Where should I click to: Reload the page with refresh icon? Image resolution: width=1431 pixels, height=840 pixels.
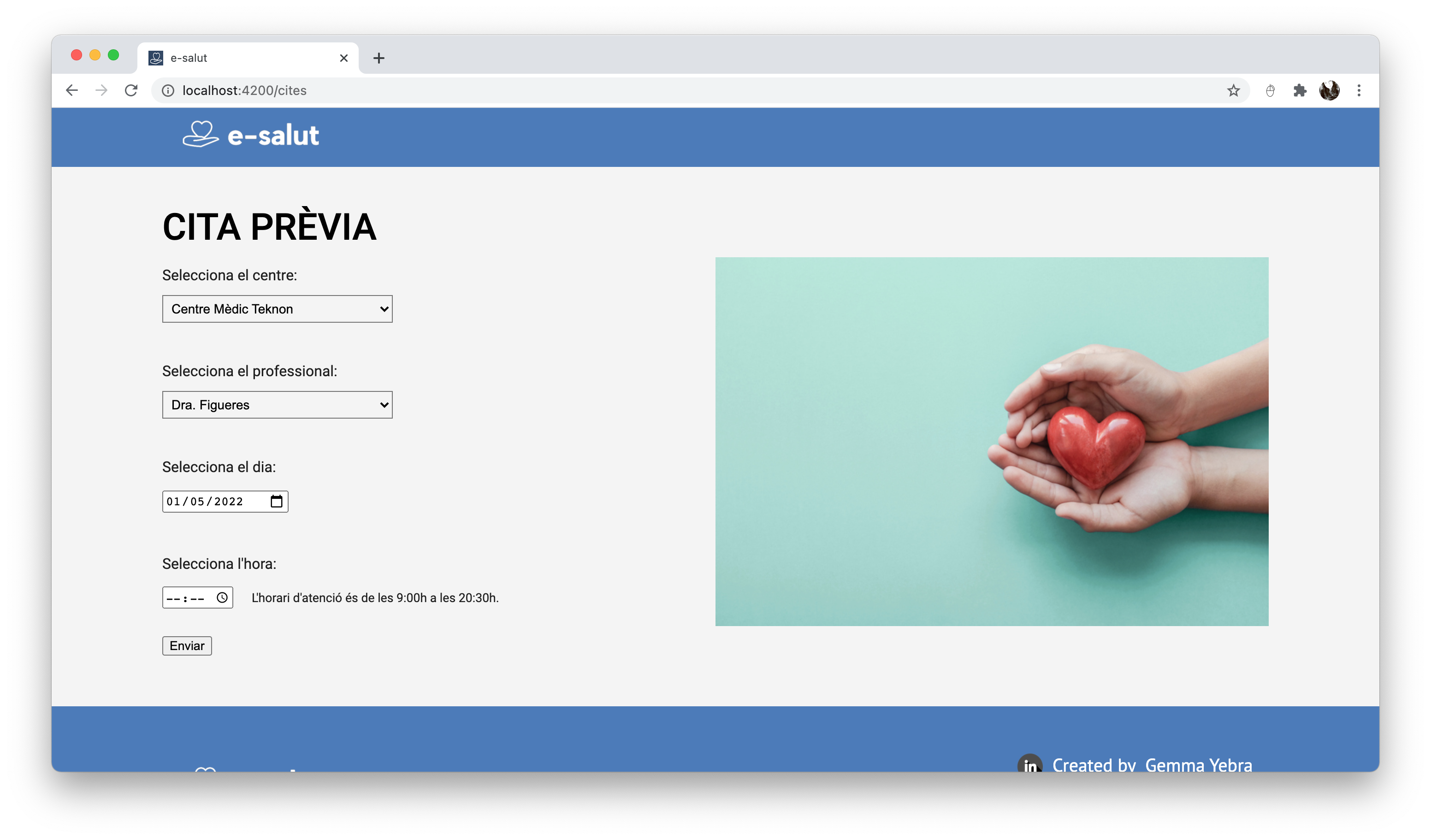pyautogui.click(x=131, y=90)
